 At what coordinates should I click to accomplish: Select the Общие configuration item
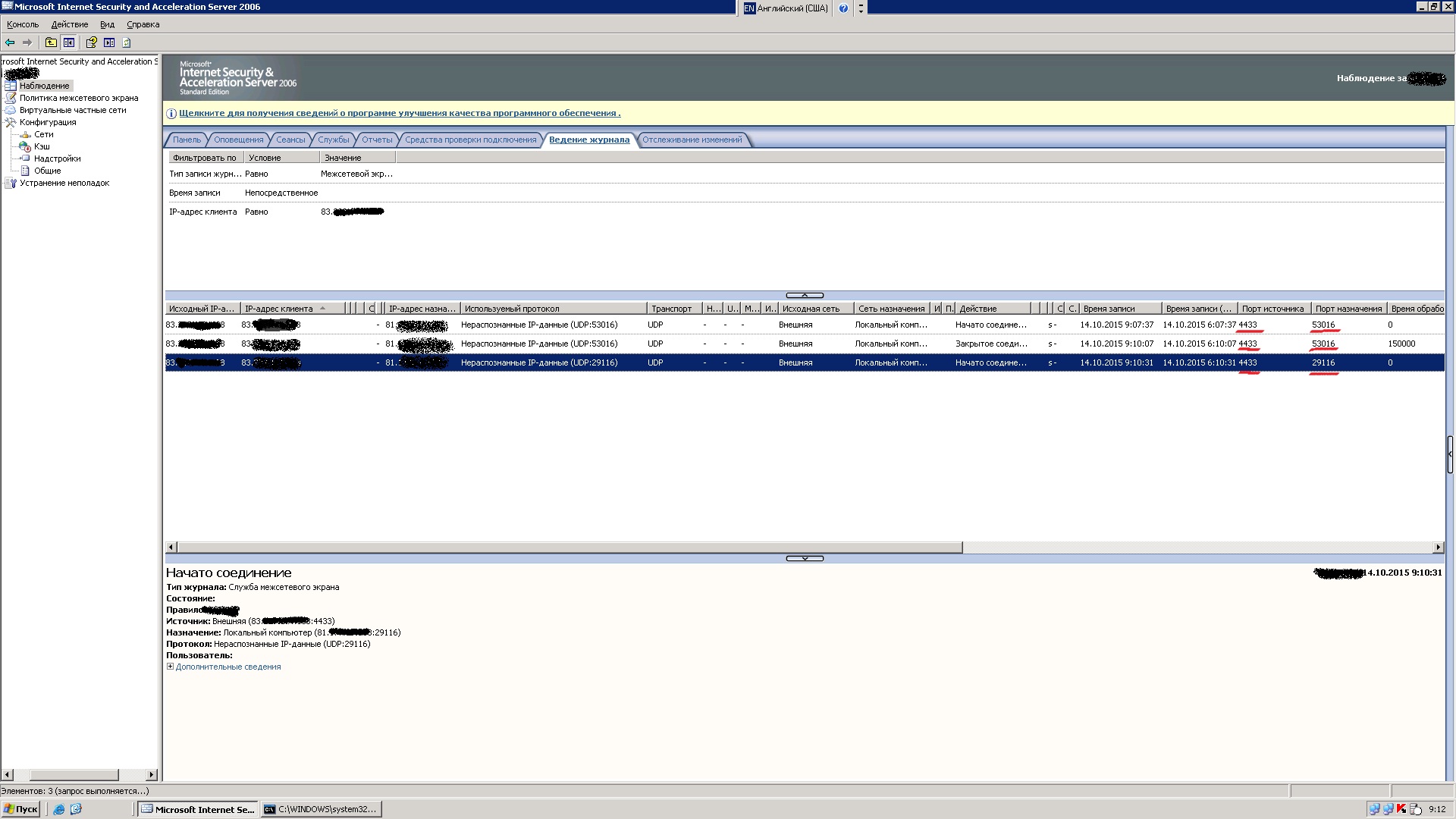pyautogui.click(x=47, y=171)
